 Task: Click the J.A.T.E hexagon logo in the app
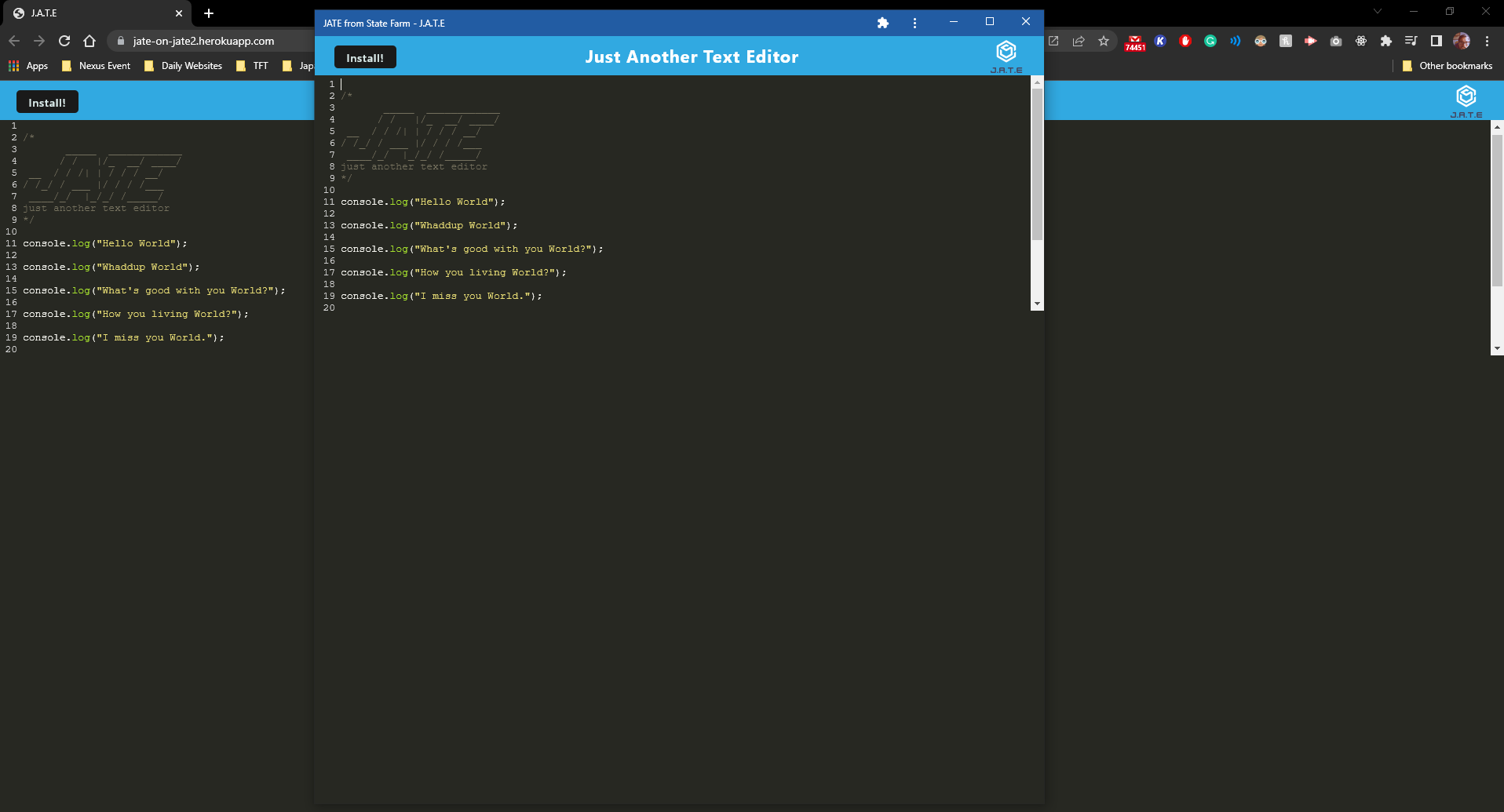[1006, 52]
